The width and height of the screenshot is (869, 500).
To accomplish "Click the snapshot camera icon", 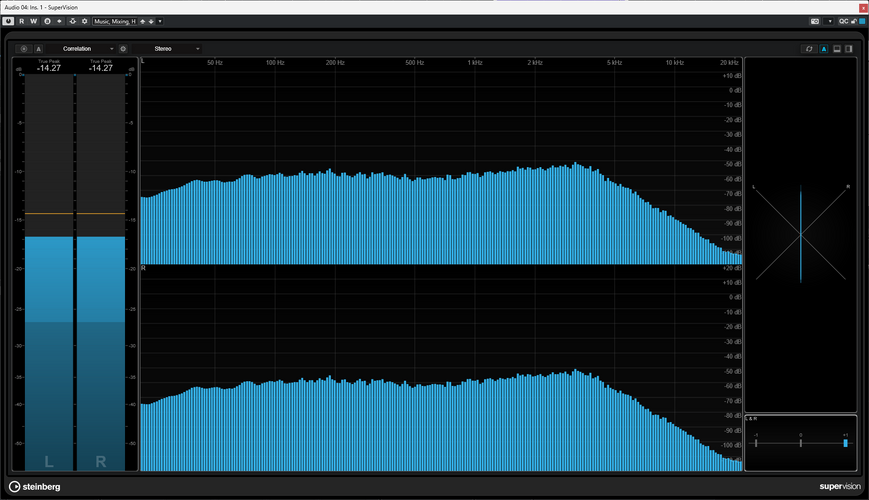I will click(815, 21).
